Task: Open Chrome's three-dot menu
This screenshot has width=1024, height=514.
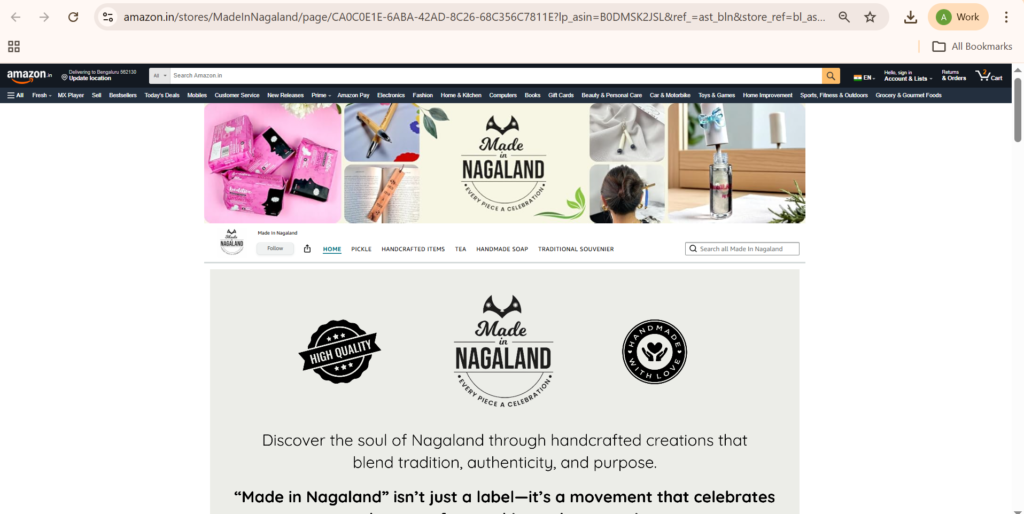Action: click(1006, 17)
